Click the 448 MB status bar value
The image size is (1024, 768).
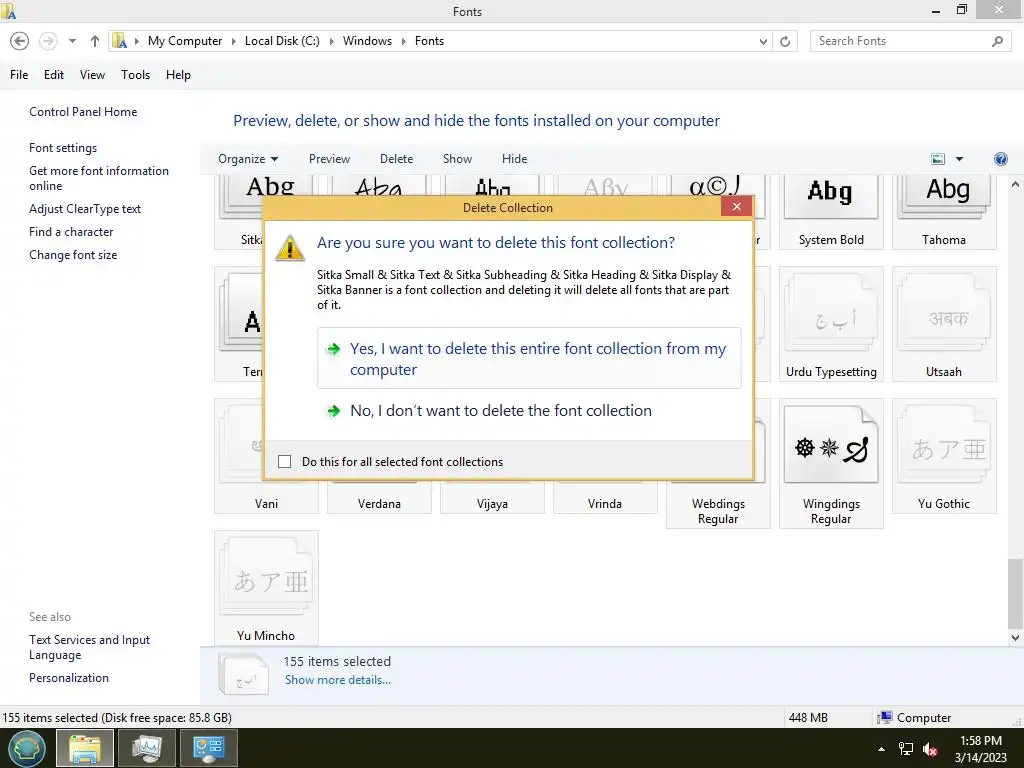(808, 718)
